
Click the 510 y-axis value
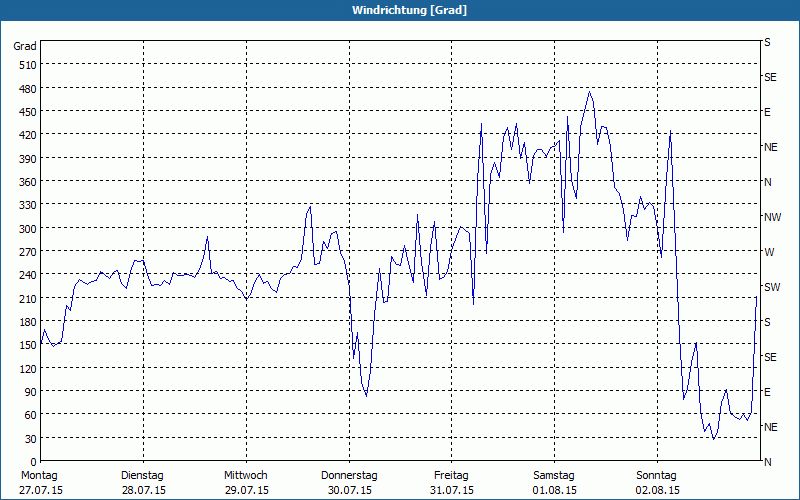pyautogui.click(x=28, y=65)
